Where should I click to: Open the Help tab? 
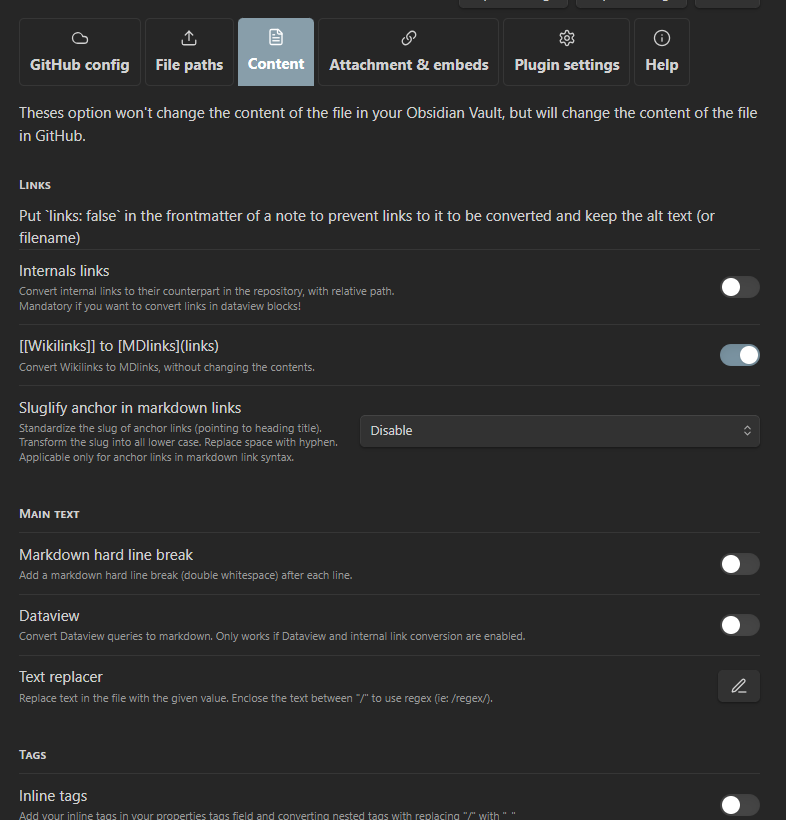tap(662, 52)
